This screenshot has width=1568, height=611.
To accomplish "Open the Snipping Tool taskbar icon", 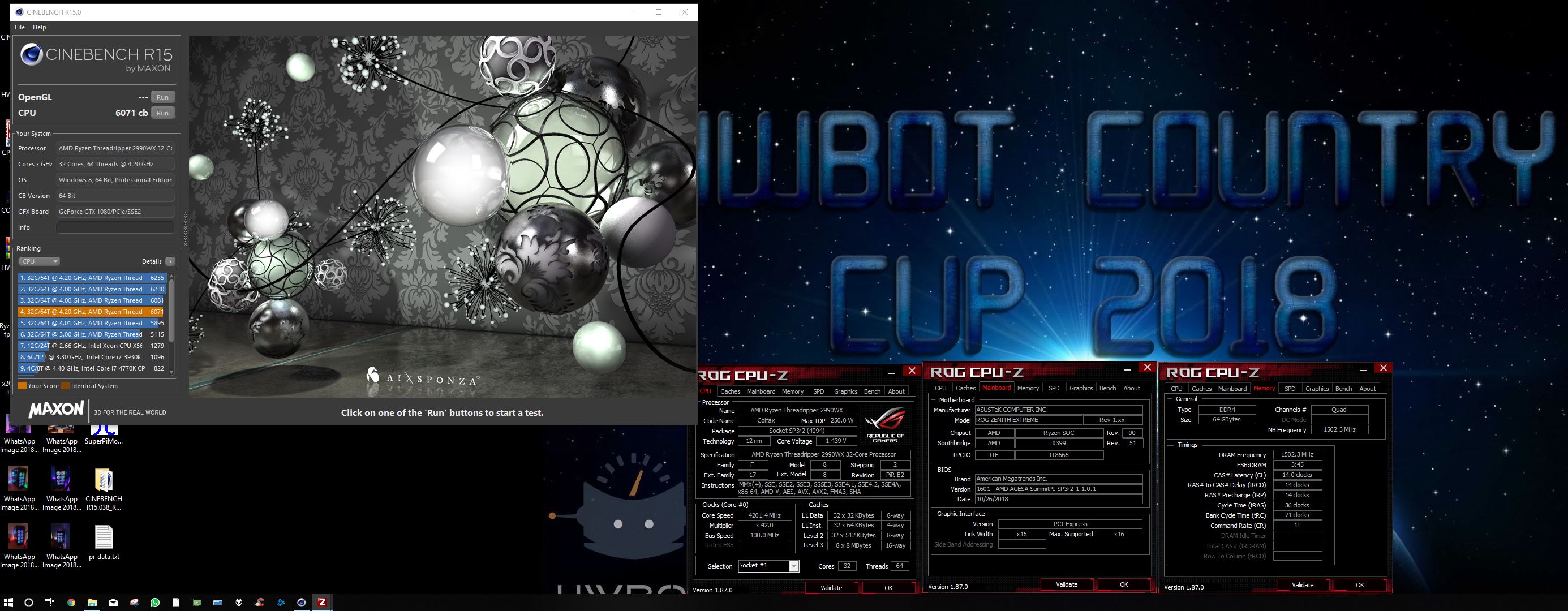I will tap(135, 603).
